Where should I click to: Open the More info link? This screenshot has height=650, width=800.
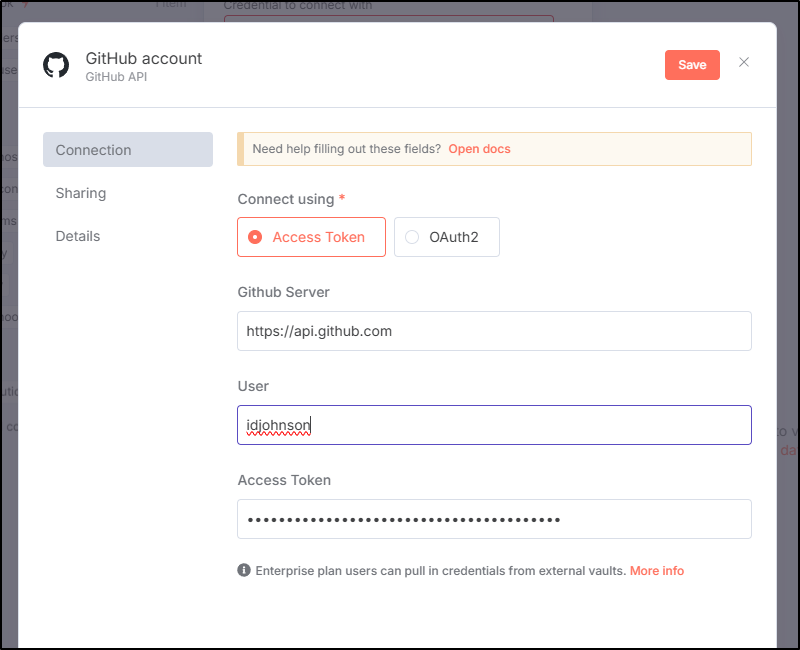657,570
